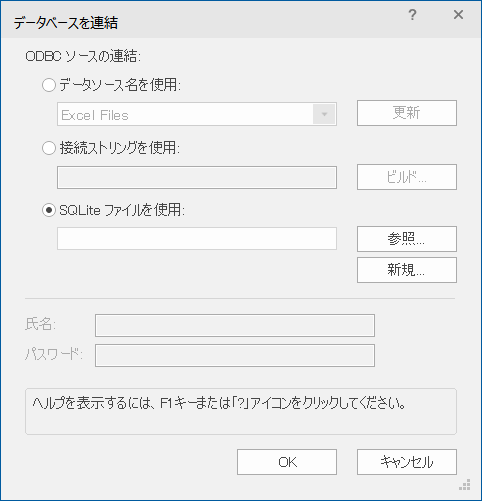
Task: Close the データベースを連結 dialog
Action: [458, 15]
